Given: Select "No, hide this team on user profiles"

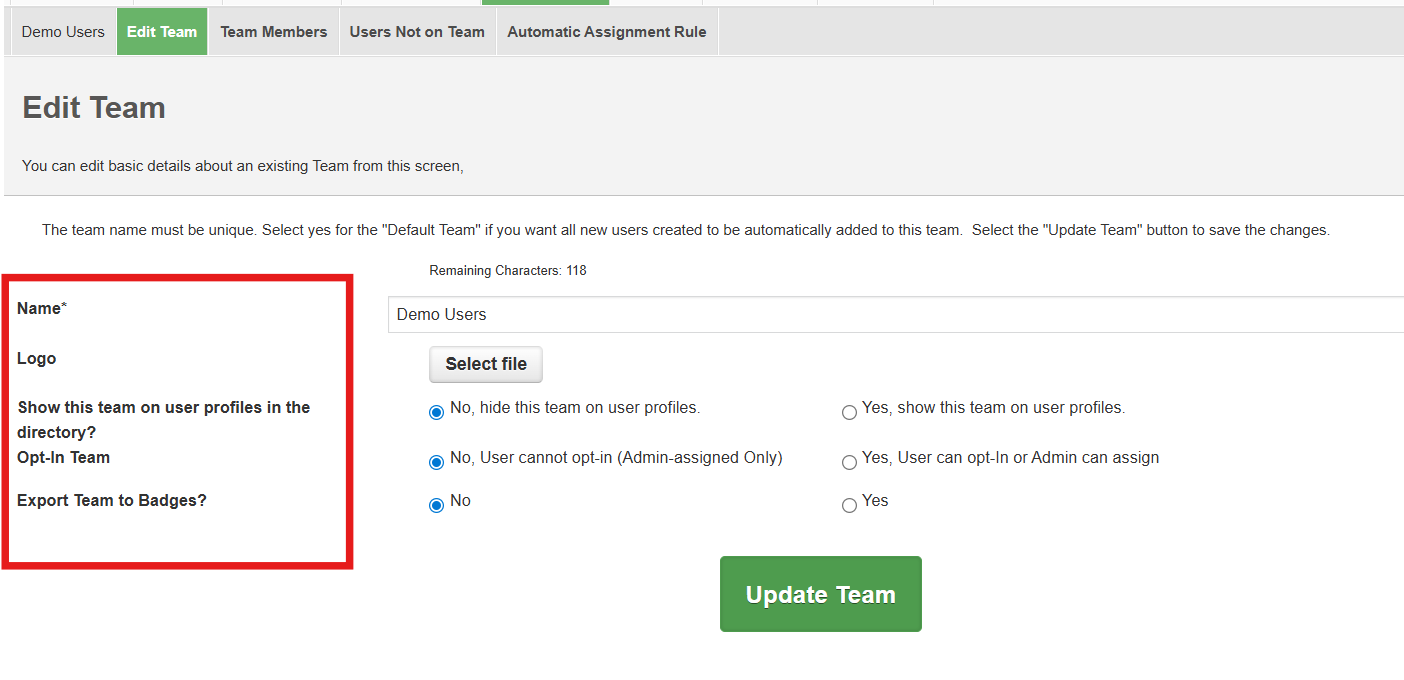Looking at the screenshot, I should [x=436, y=413].
